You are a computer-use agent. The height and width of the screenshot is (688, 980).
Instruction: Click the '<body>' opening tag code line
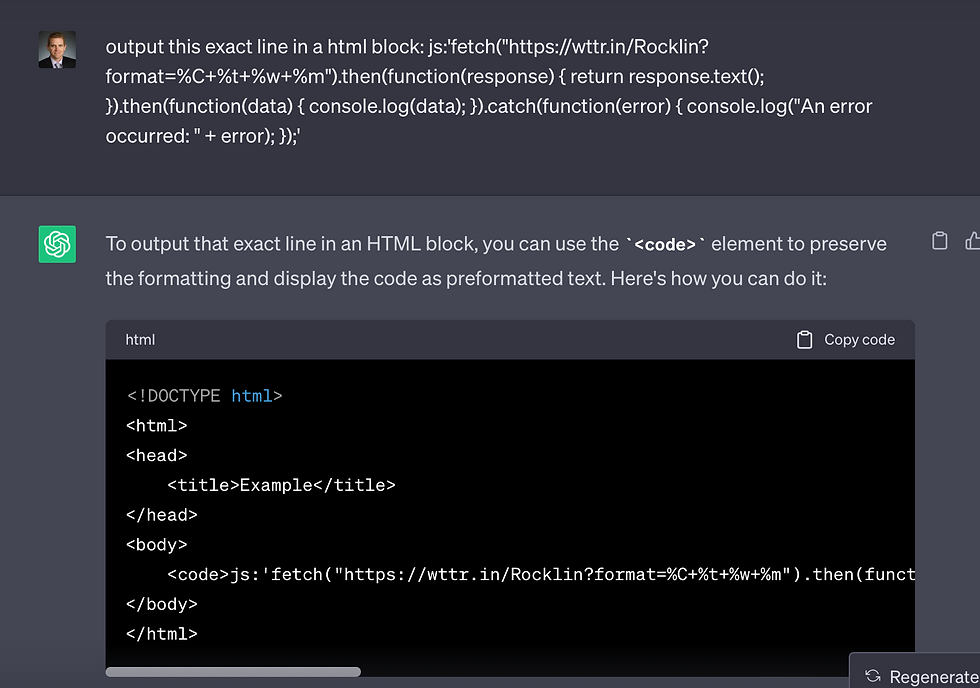click(156, 545)
